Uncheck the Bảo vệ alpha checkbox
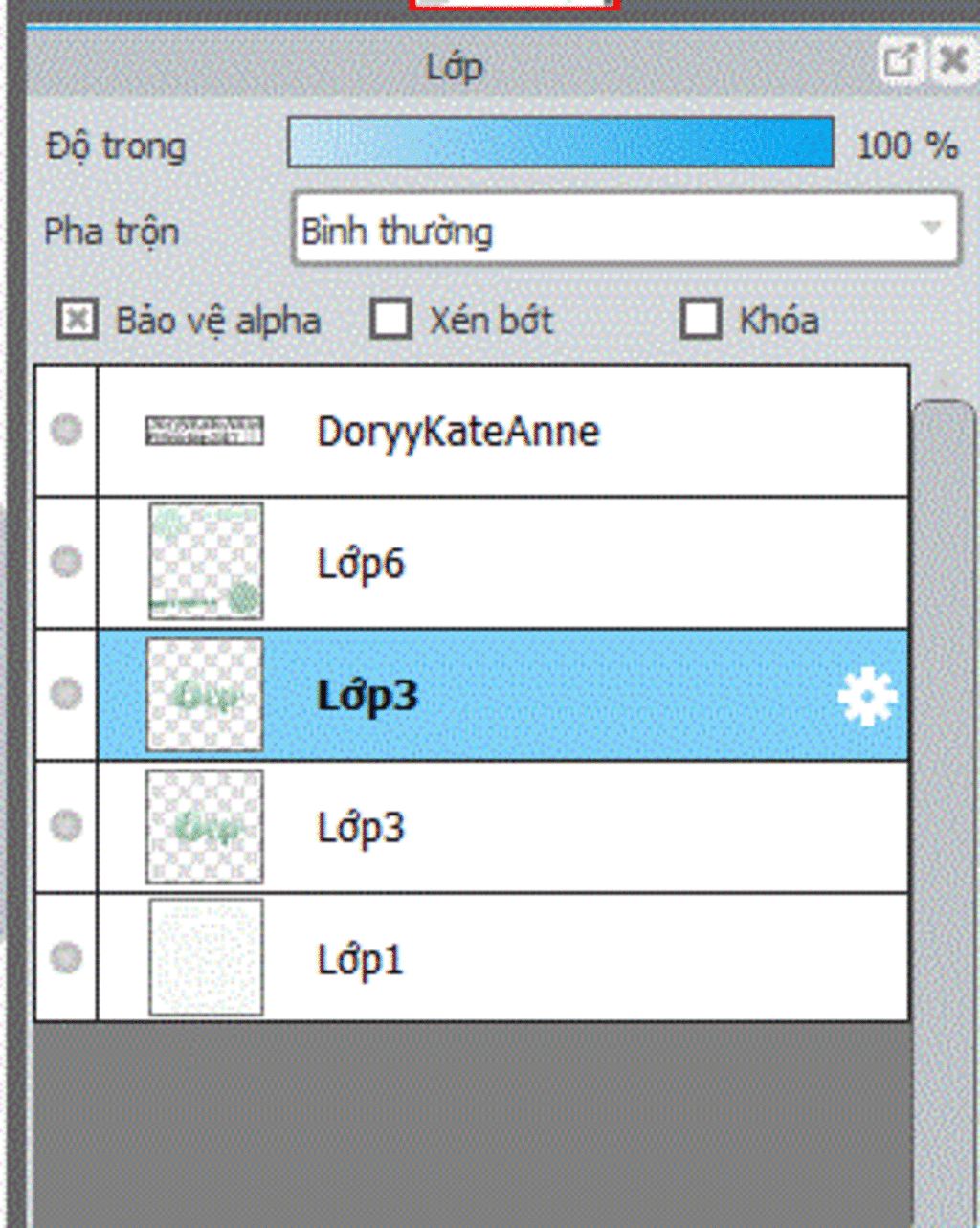The height and width of the screenshot is (1228, 980). [x=77, y=320]
